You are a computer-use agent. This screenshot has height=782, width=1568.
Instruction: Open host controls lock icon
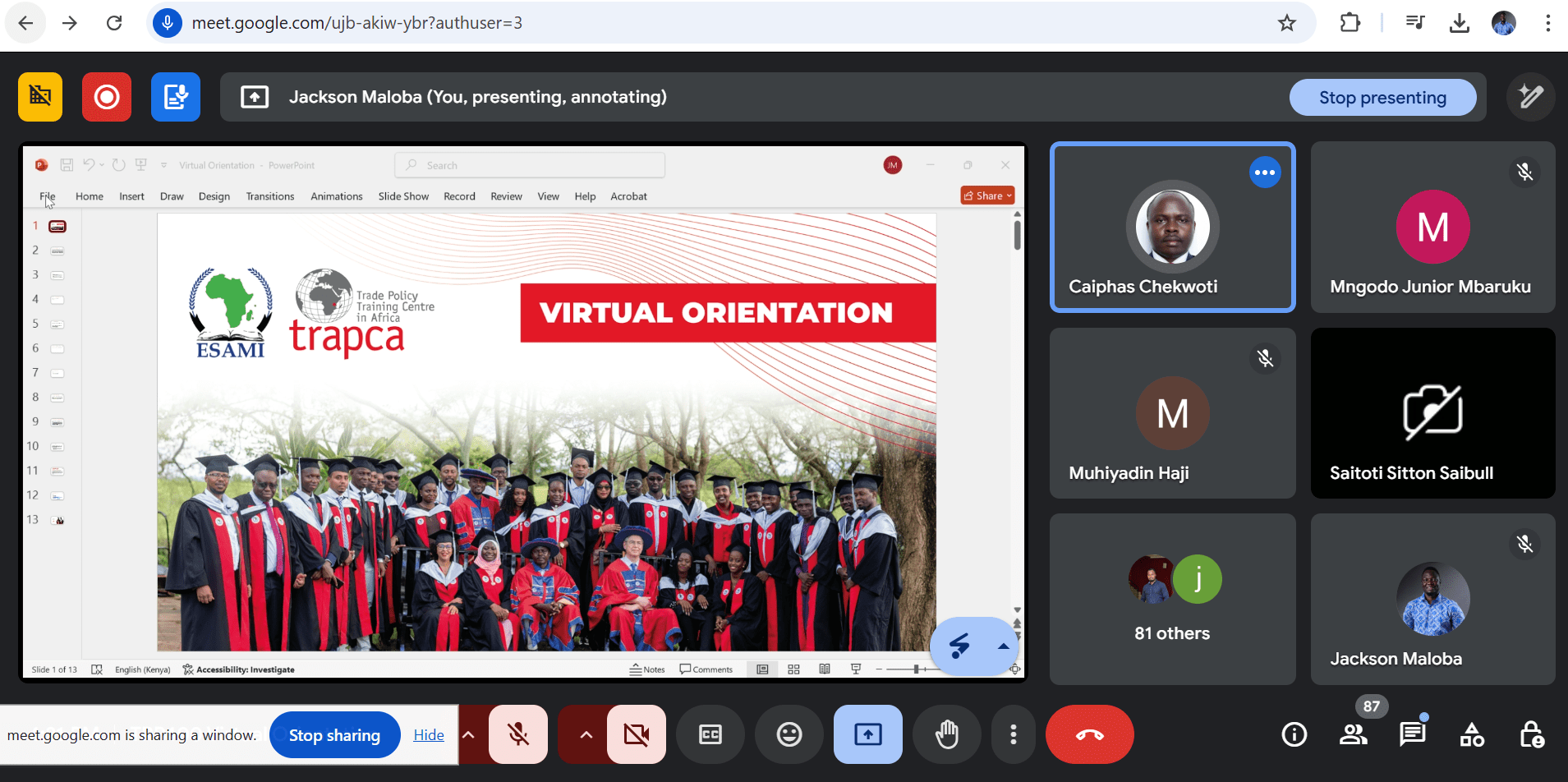[1531, 734]
